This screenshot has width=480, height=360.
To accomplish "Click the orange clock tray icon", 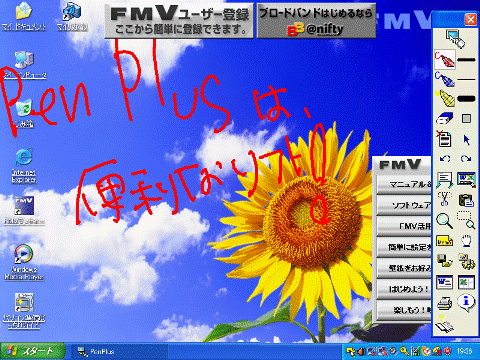I will [426, 351].
